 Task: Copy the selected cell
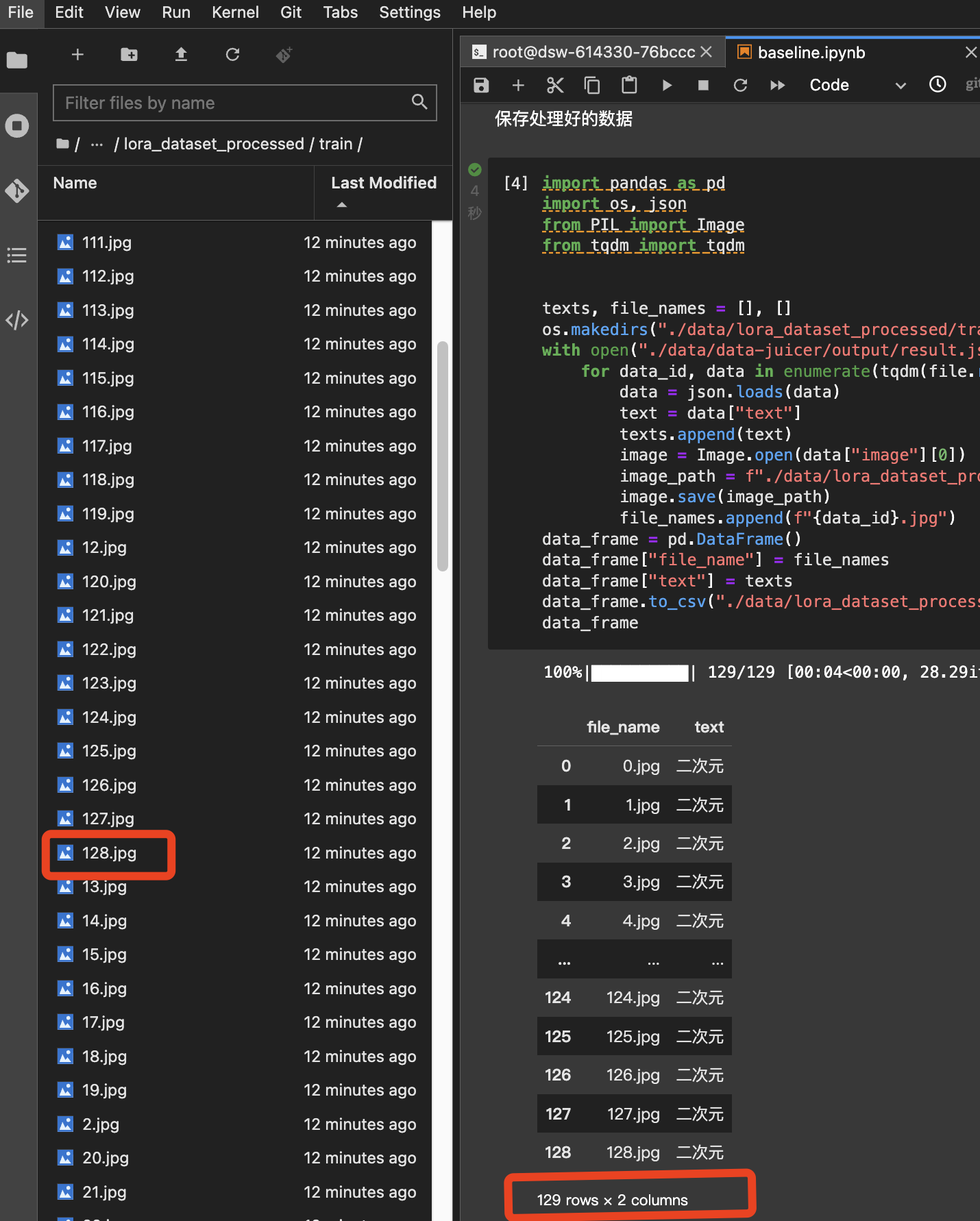coord(592,85)
